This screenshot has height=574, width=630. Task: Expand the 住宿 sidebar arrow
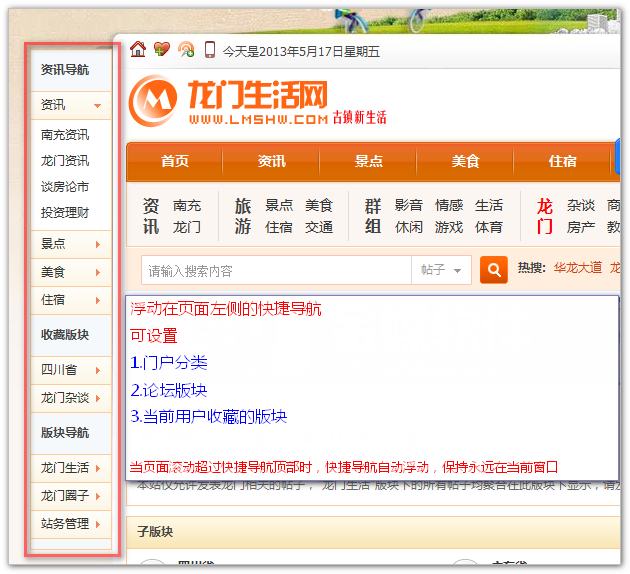click(98, 300)
